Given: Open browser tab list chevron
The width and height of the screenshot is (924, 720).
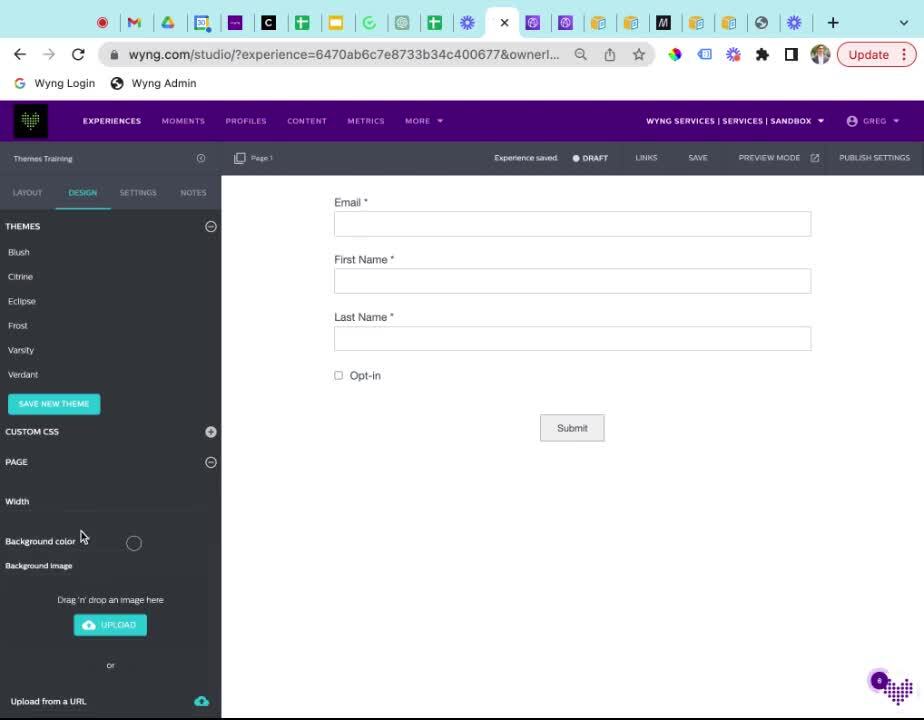Looking at the screenshot, I should (903, 22).
